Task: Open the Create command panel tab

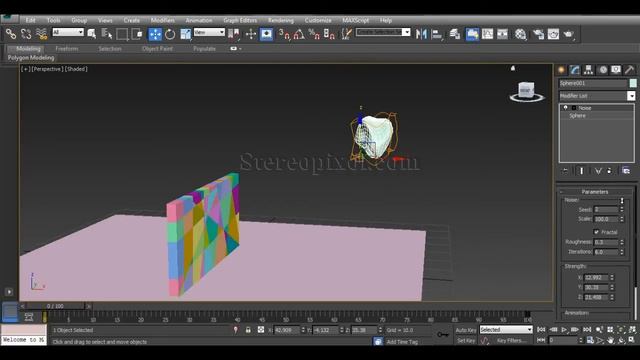Action: pyautogui.click(x=561, y=70)
